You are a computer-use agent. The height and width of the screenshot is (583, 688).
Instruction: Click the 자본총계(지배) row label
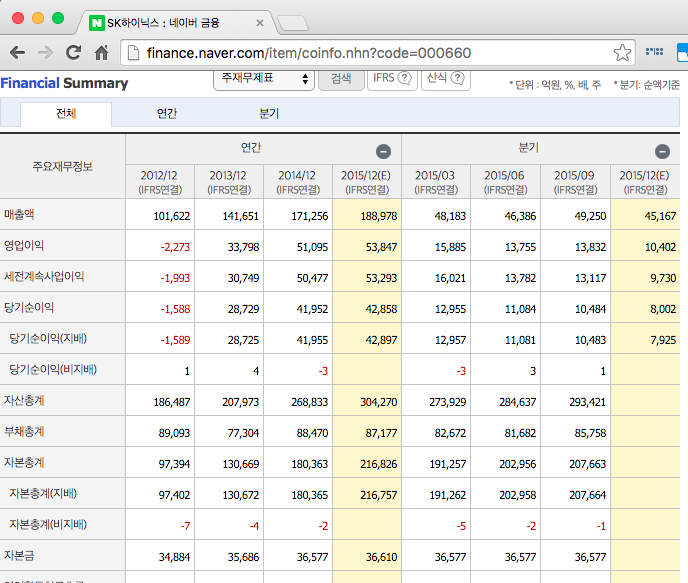pos(43,494)
